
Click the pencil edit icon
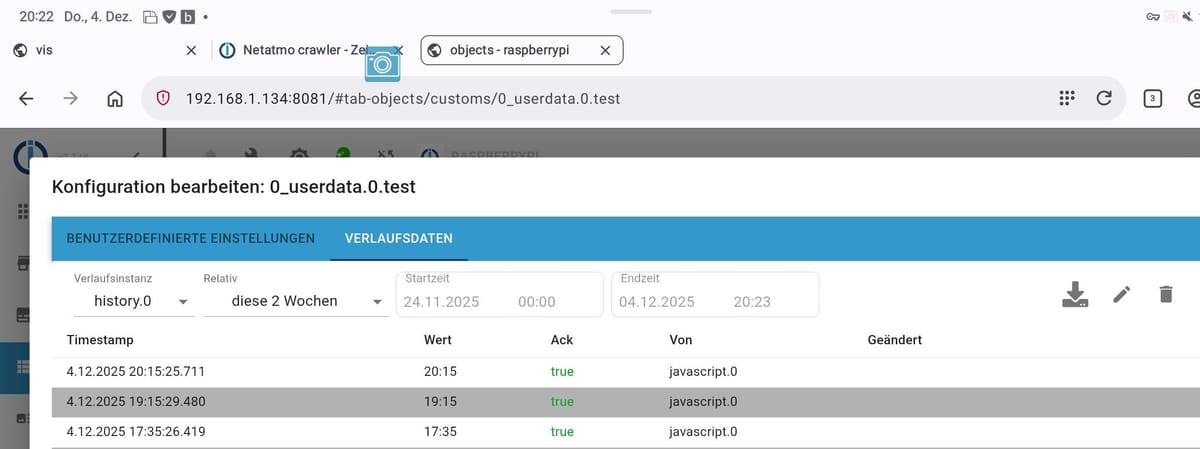point(1122,294)
